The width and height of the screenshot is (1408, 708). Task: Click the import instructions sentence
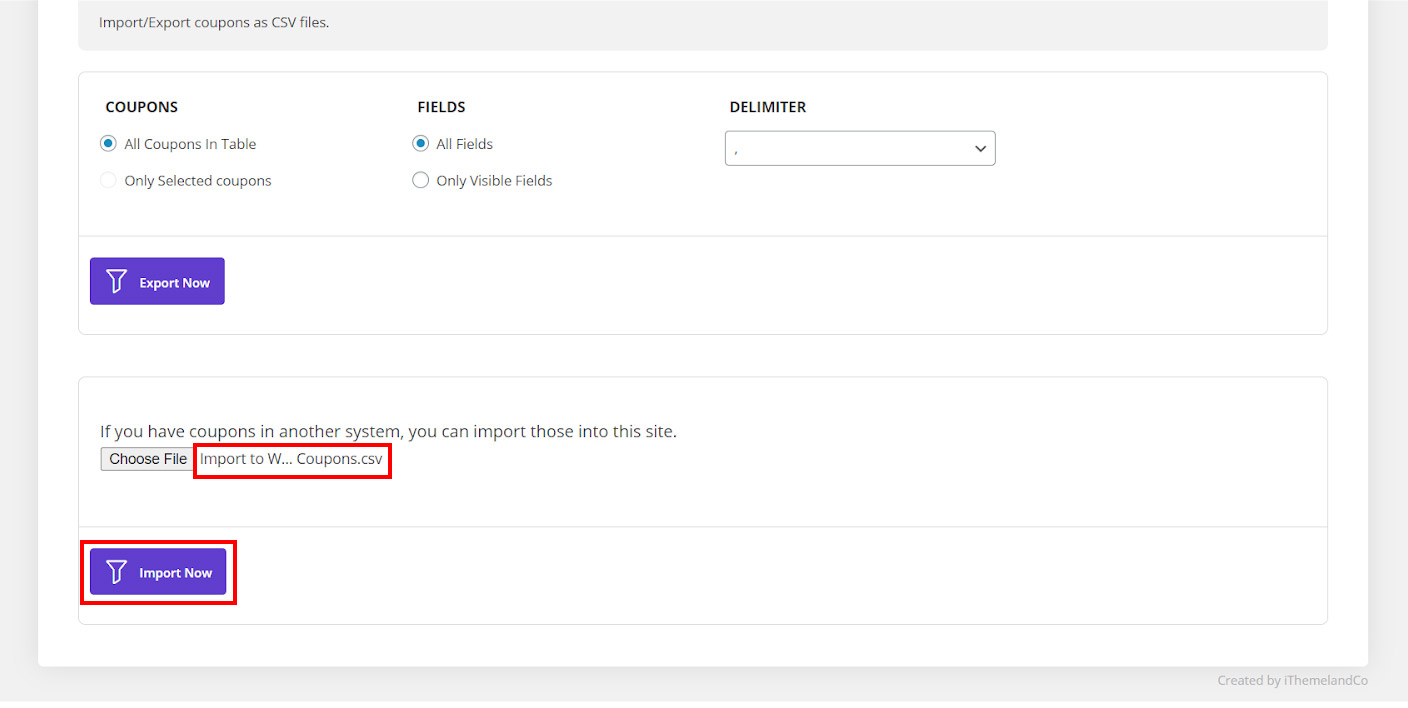click(x=388, y=432)
